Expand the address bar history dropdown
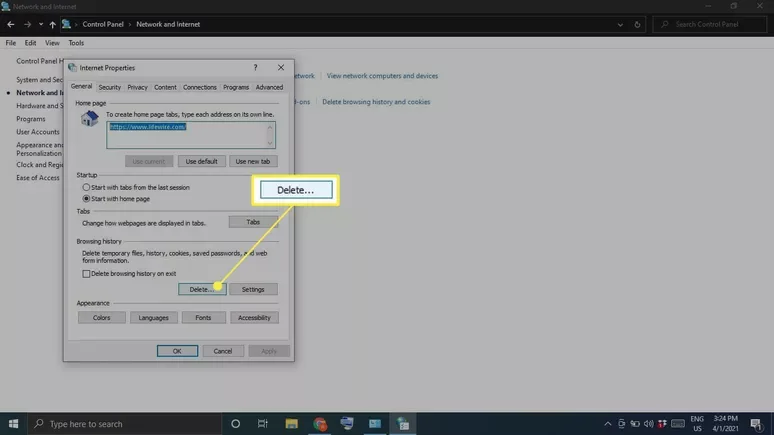774x435 pixels. tap(620, 24)
